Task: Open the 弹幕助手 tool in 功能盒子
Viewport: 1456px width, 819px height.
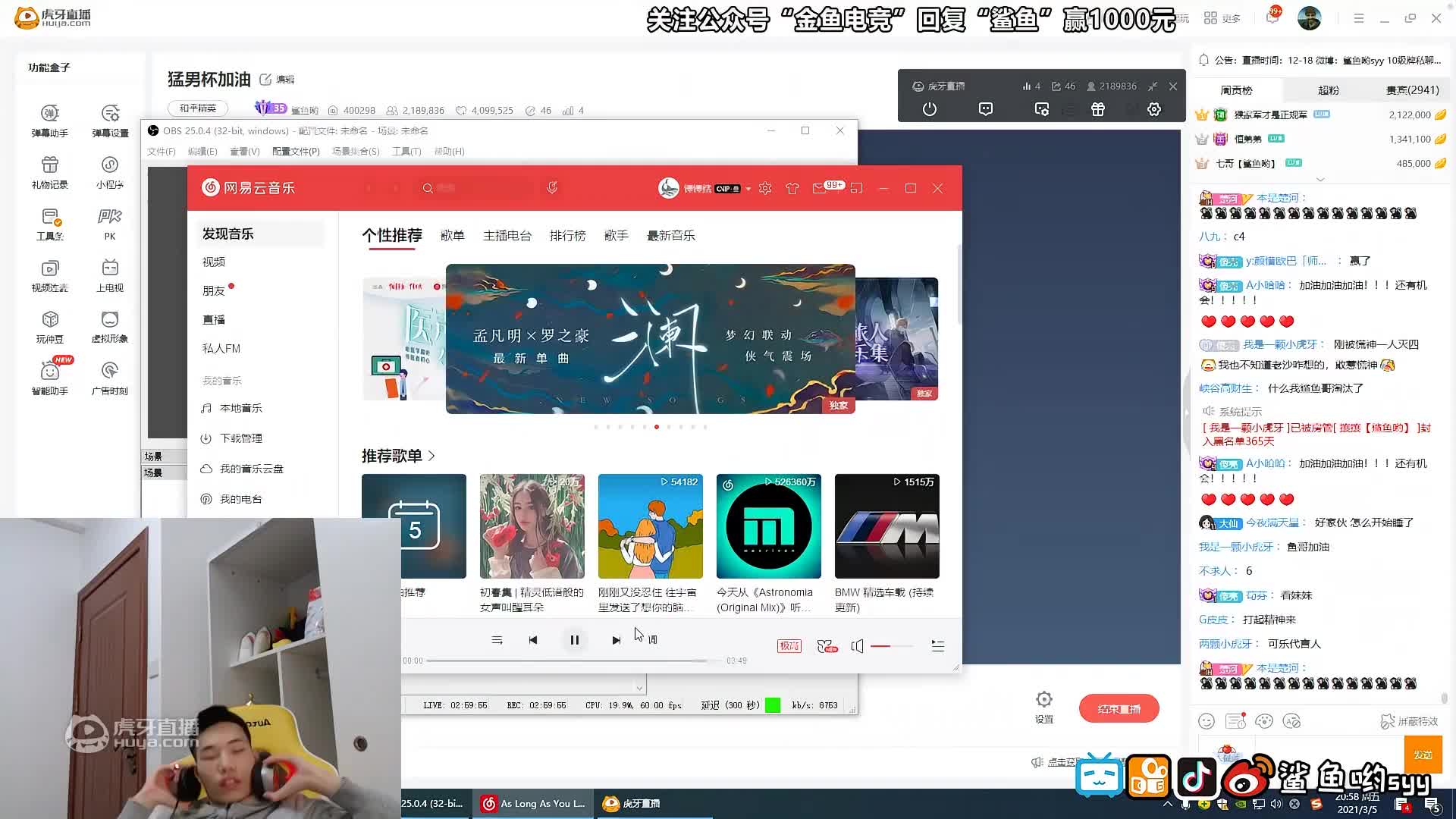Action: [x=50, y=121]
